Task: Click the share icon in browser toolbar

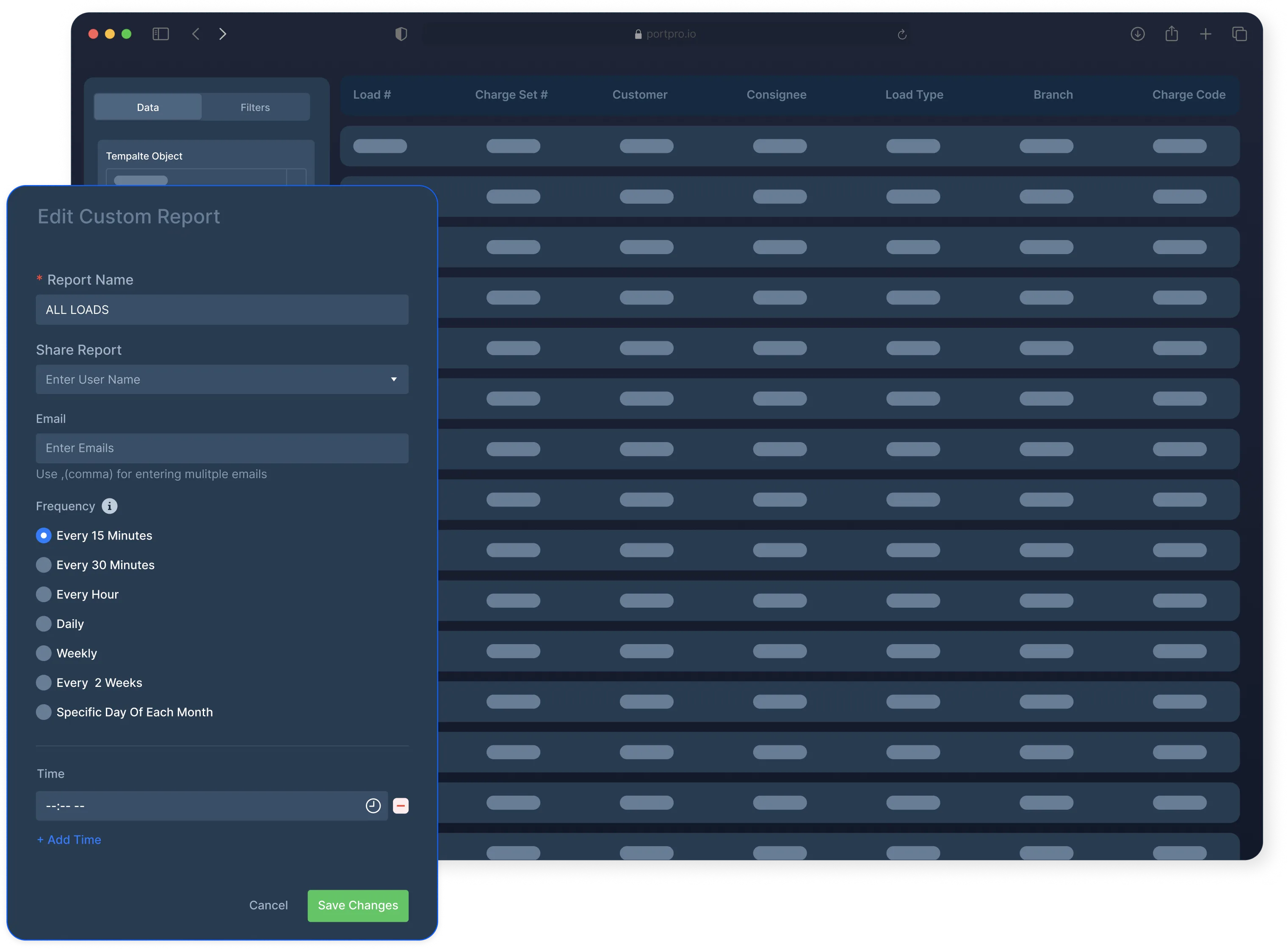Action: coord(1172,34)
